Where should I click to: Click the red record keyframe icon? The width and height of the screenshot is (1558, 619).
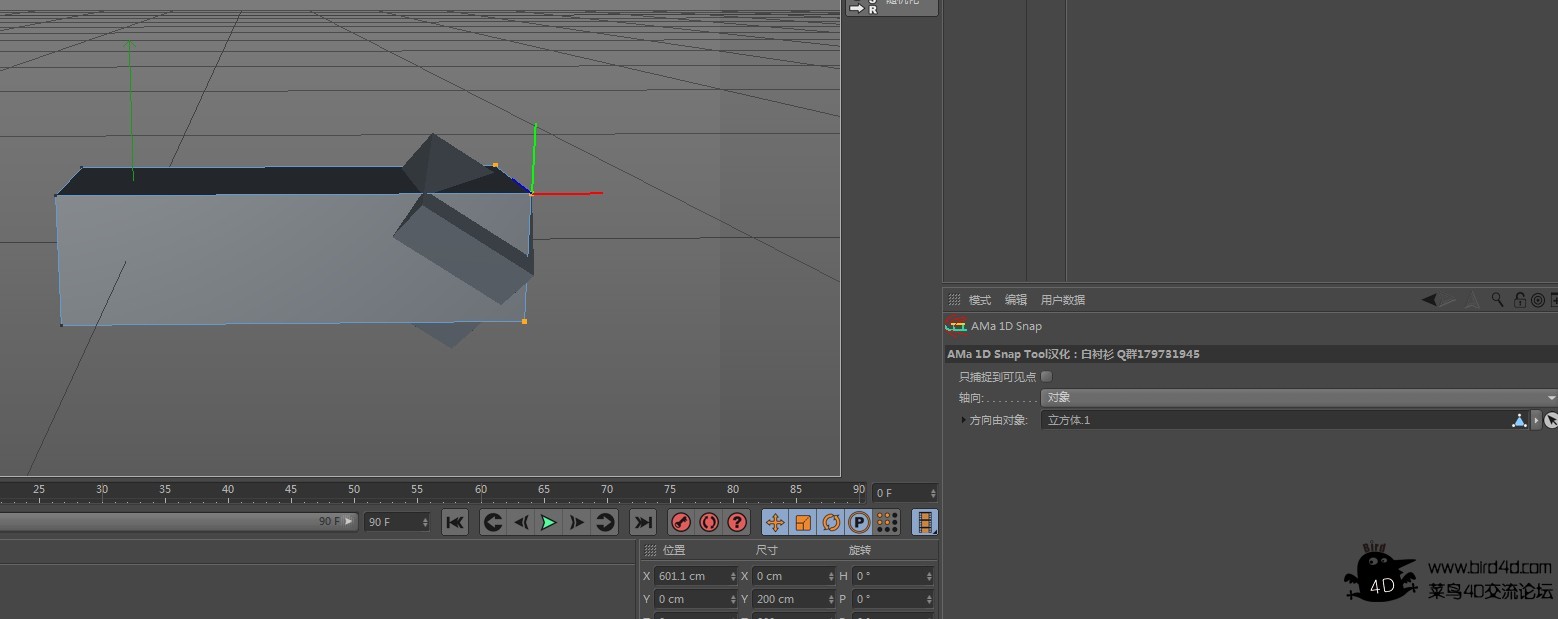pos(681,522)
